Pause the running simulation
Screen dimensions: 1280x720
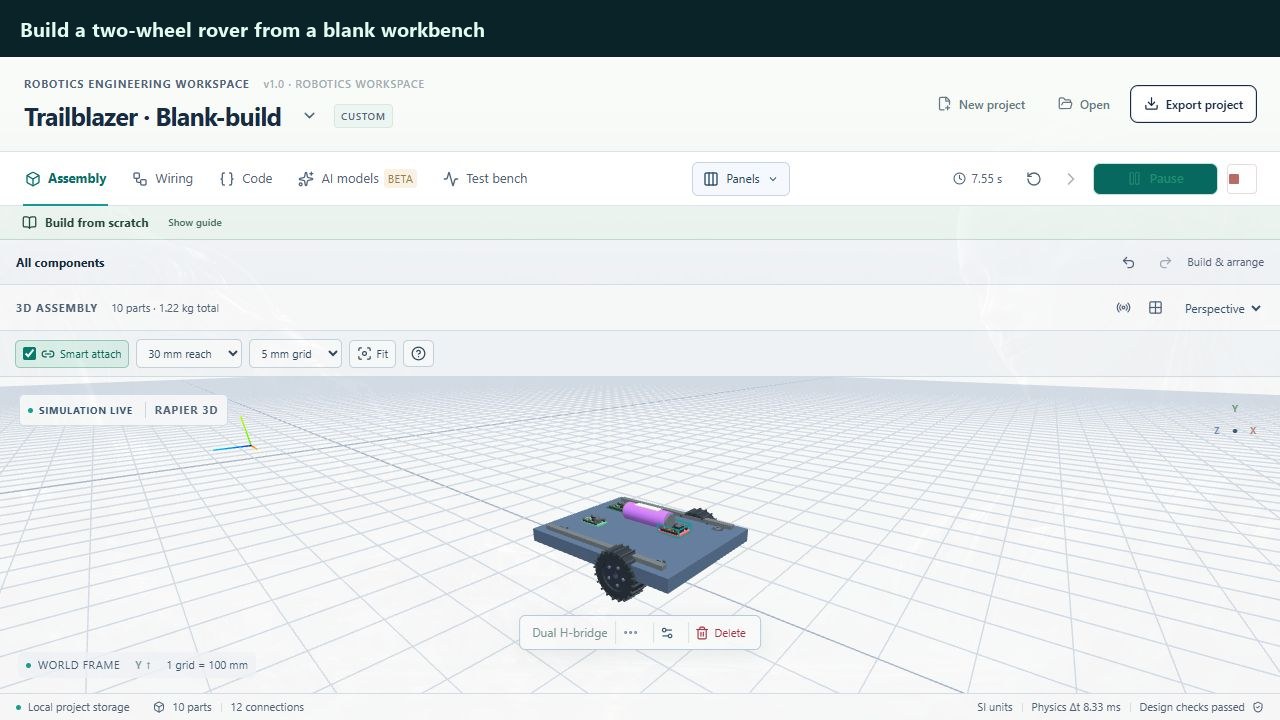[x=1155, y=179]
